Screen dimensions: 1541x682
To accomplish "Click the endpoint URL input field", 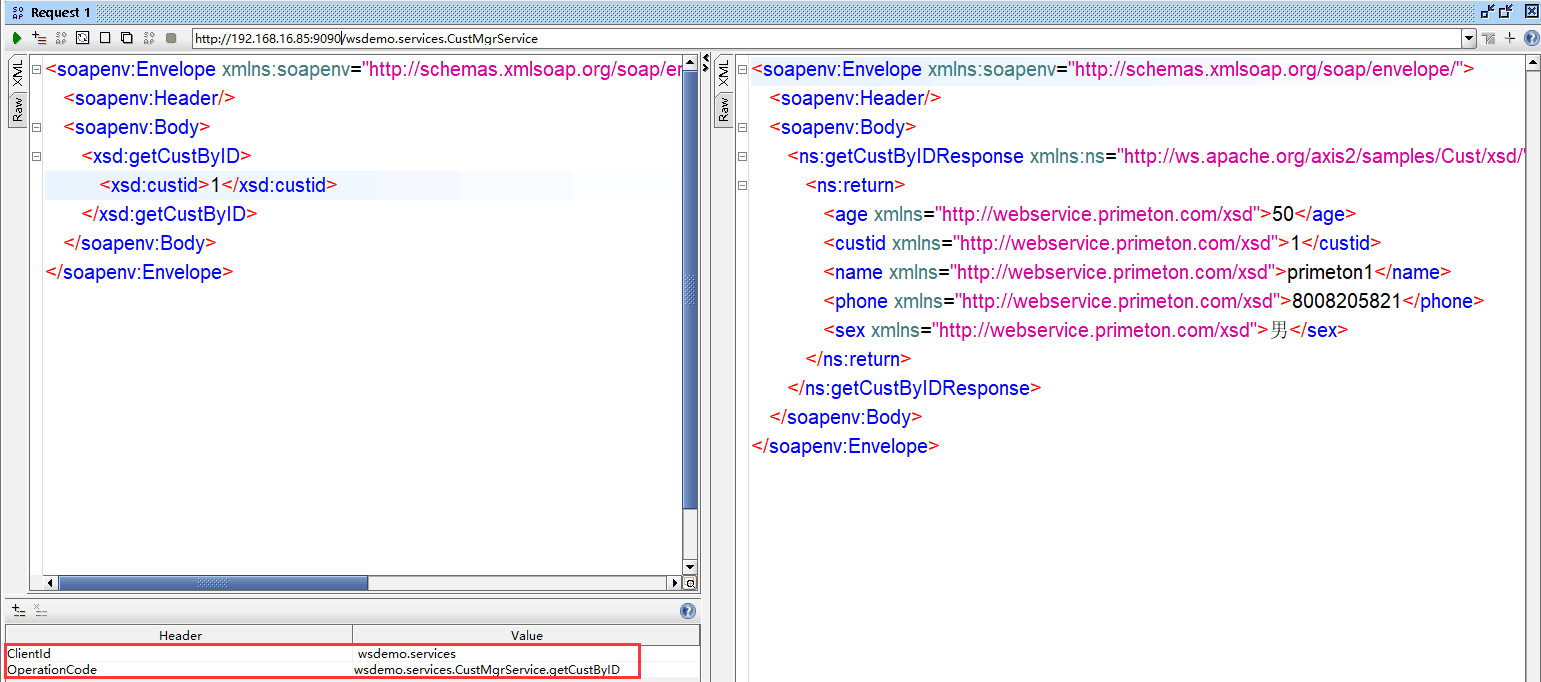I will [x=800, y=39].
